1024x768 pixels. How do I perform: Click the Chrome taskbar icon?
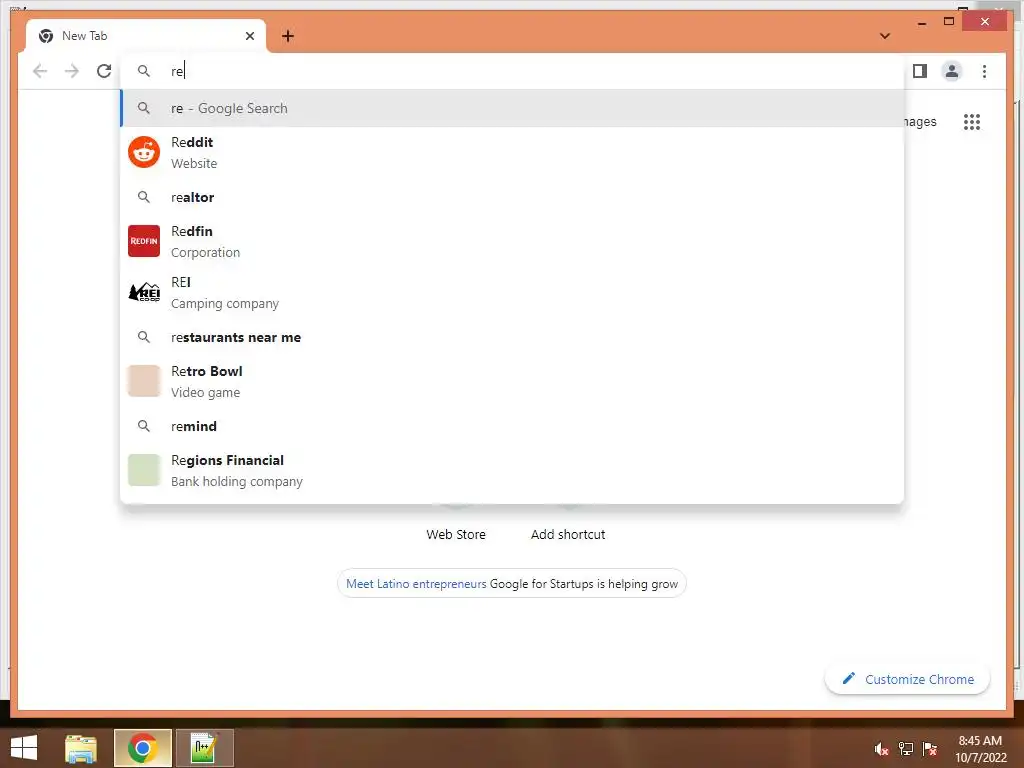[142, 748]
